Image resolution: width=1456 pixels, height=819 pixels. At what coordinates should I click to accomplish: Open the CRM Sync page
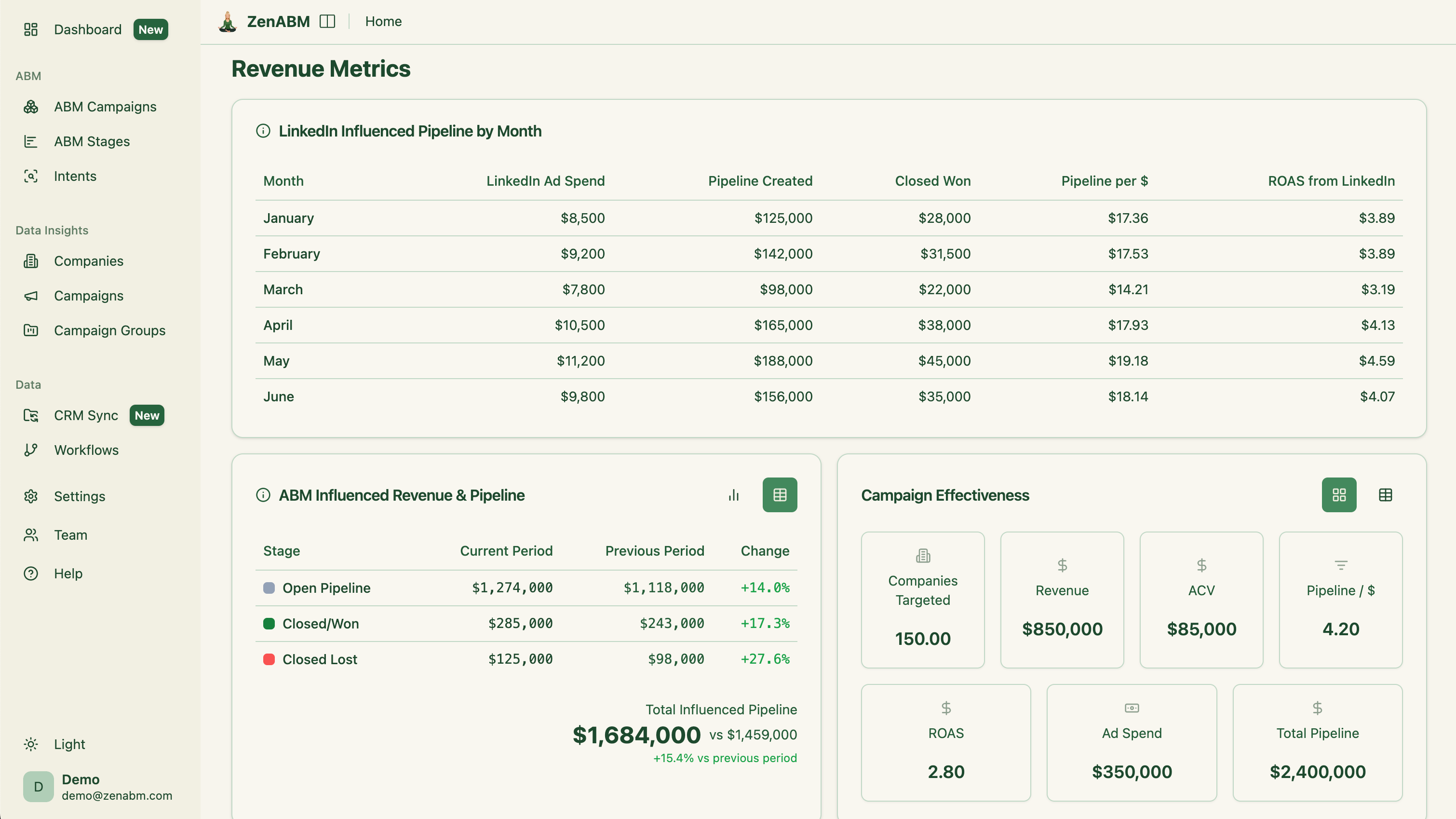(86, 415)
